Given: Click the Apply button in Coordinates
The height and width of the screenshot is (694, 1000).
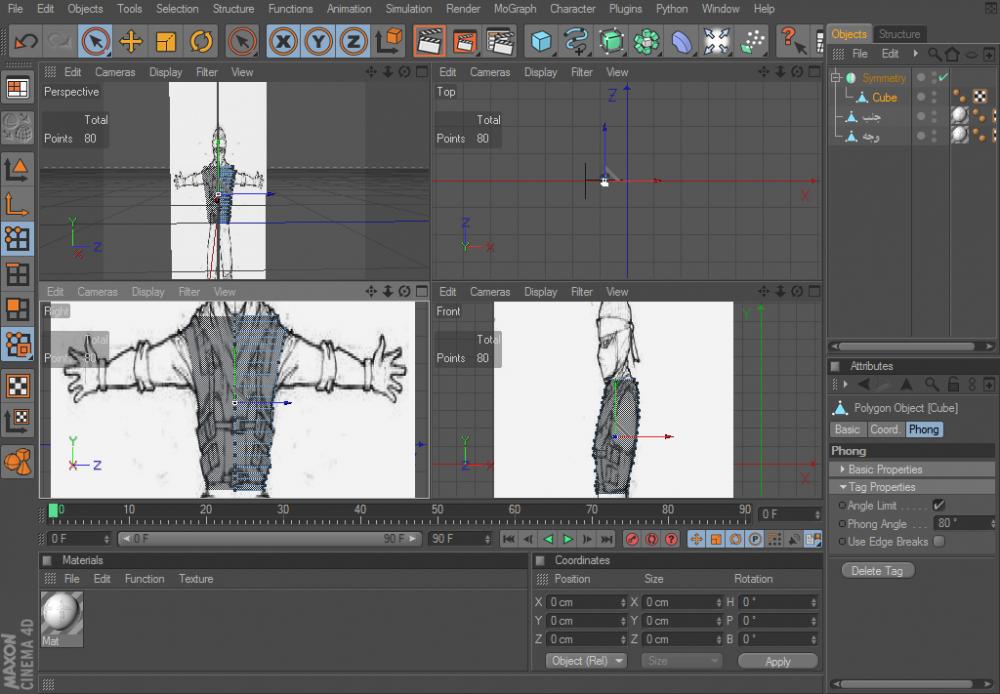Looking at the screenshot, I should (x=777, y=661).
